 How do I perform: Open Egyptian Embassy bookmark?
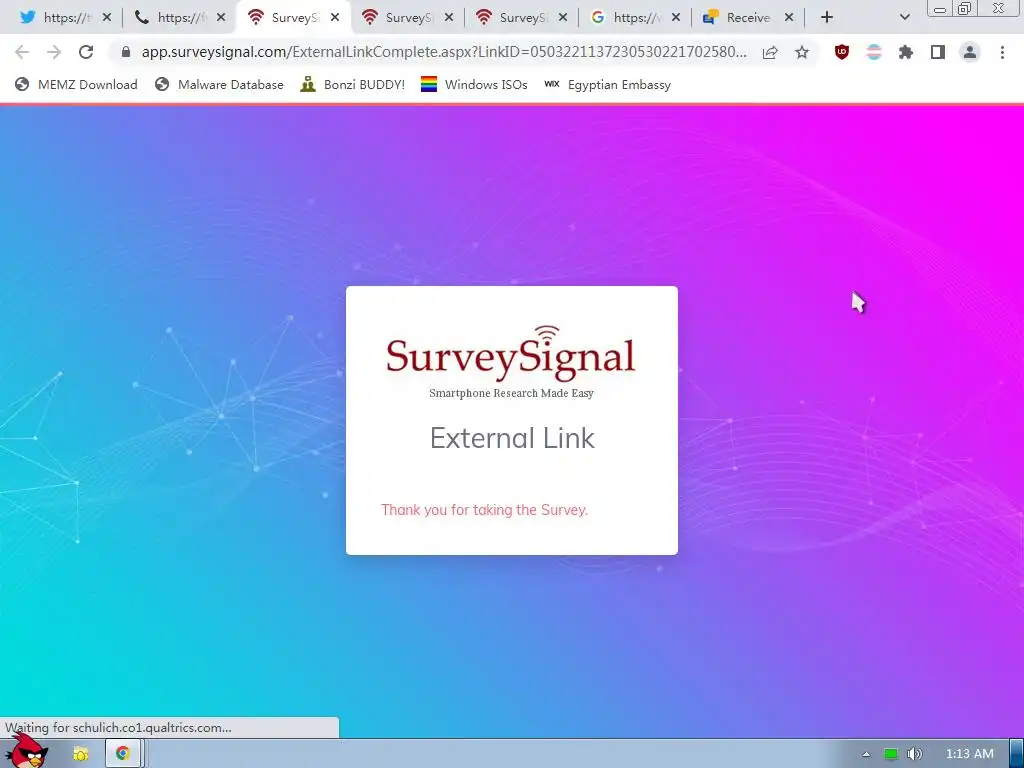607,84
